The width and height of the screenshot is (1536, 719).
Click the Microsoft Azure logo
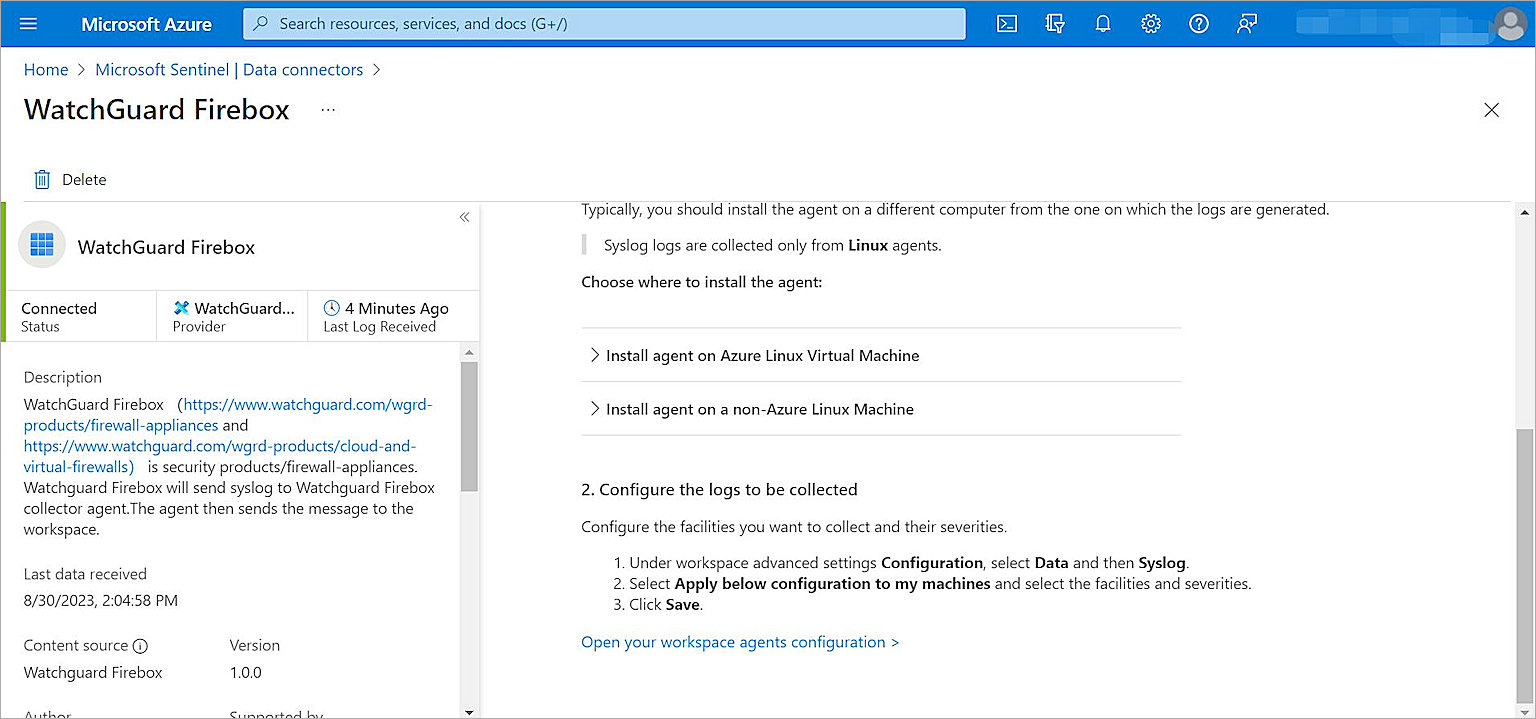[146, 24]
